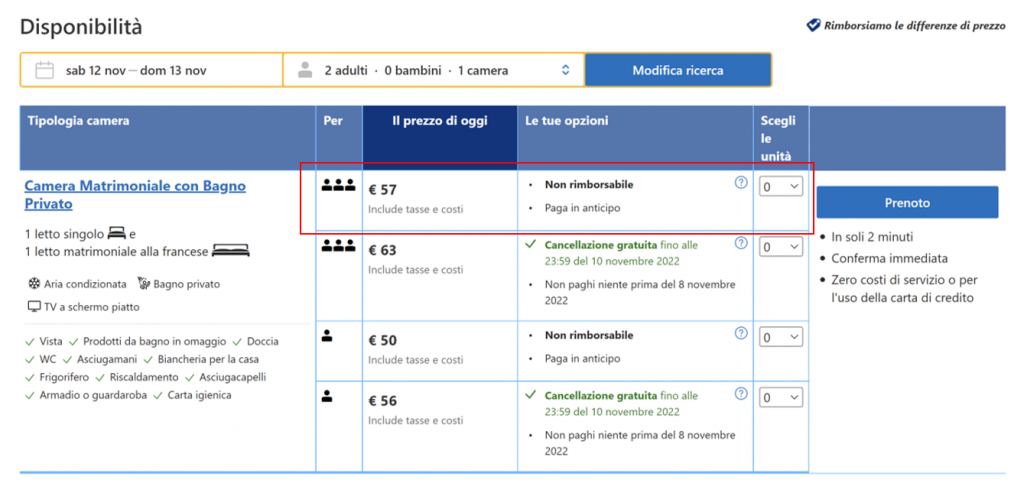Open unit quantity dropdown for €56 rate
1024x483 pixels.
[x=780, y=398]
